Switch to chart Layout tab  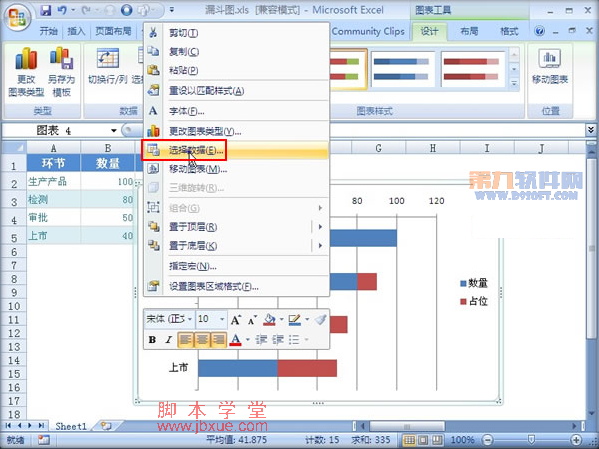[469, 31]
